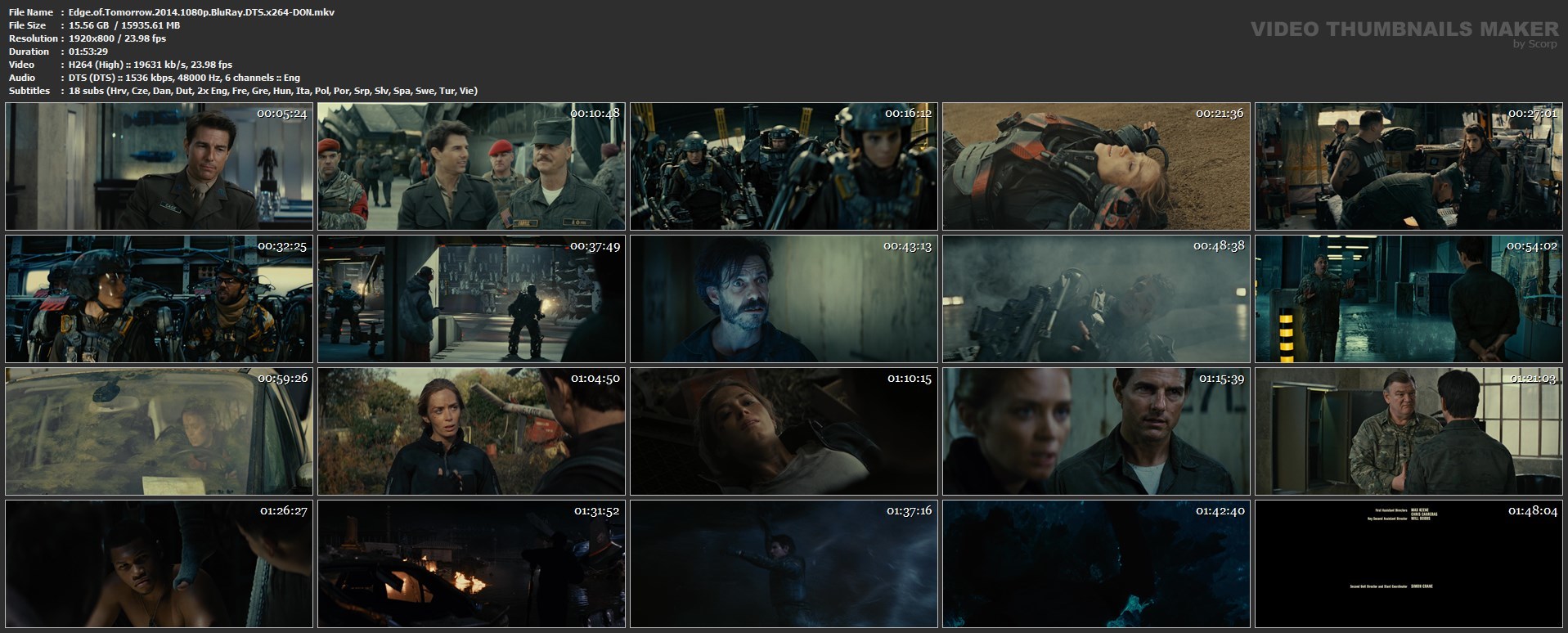
Task: Open the thumbnail at 00:43:13
Action: tap(784, 299)
